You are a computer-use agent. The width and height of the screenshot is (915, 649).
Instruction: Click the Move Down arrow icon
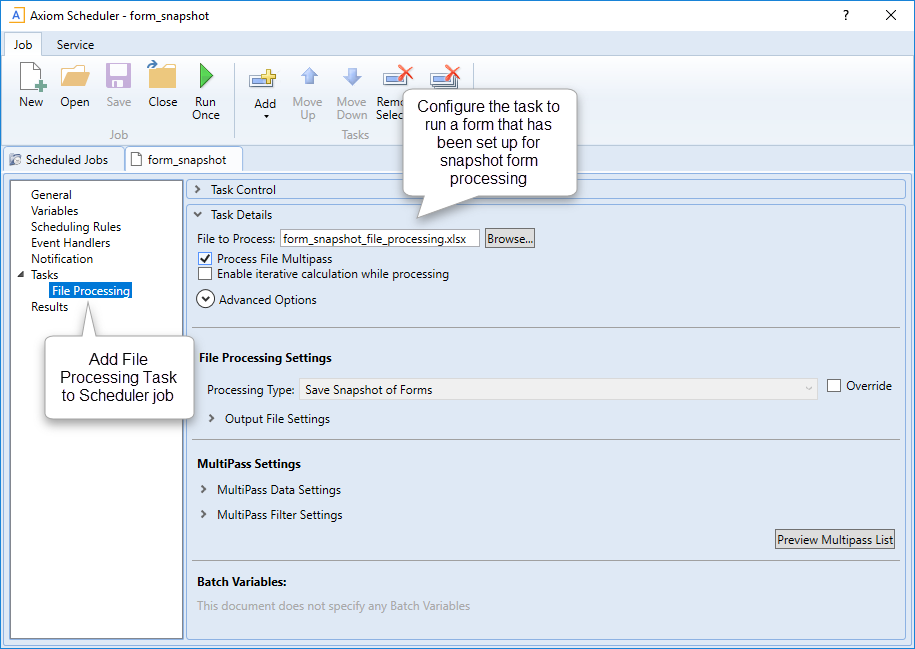click(352, 78)
